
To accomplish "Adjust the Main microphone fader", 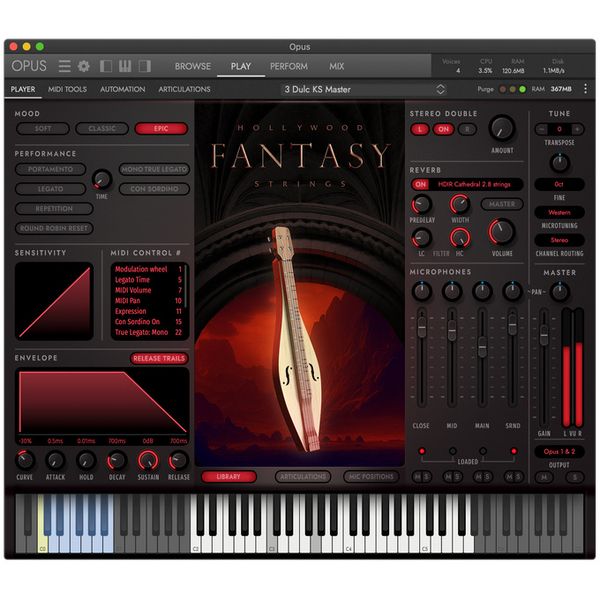I will (x=482, y=347).
